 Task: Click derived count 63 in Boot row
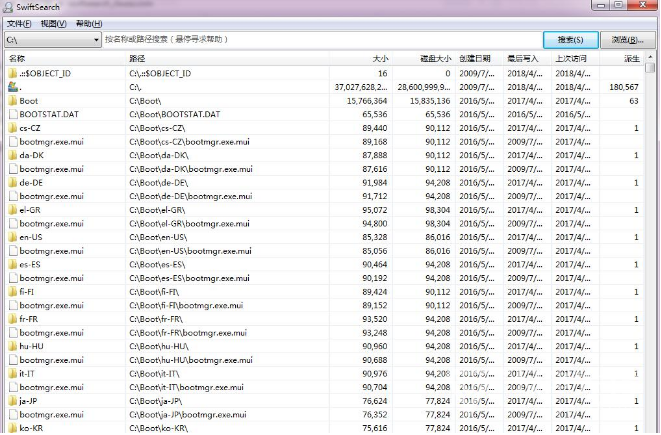coord(634,101)
